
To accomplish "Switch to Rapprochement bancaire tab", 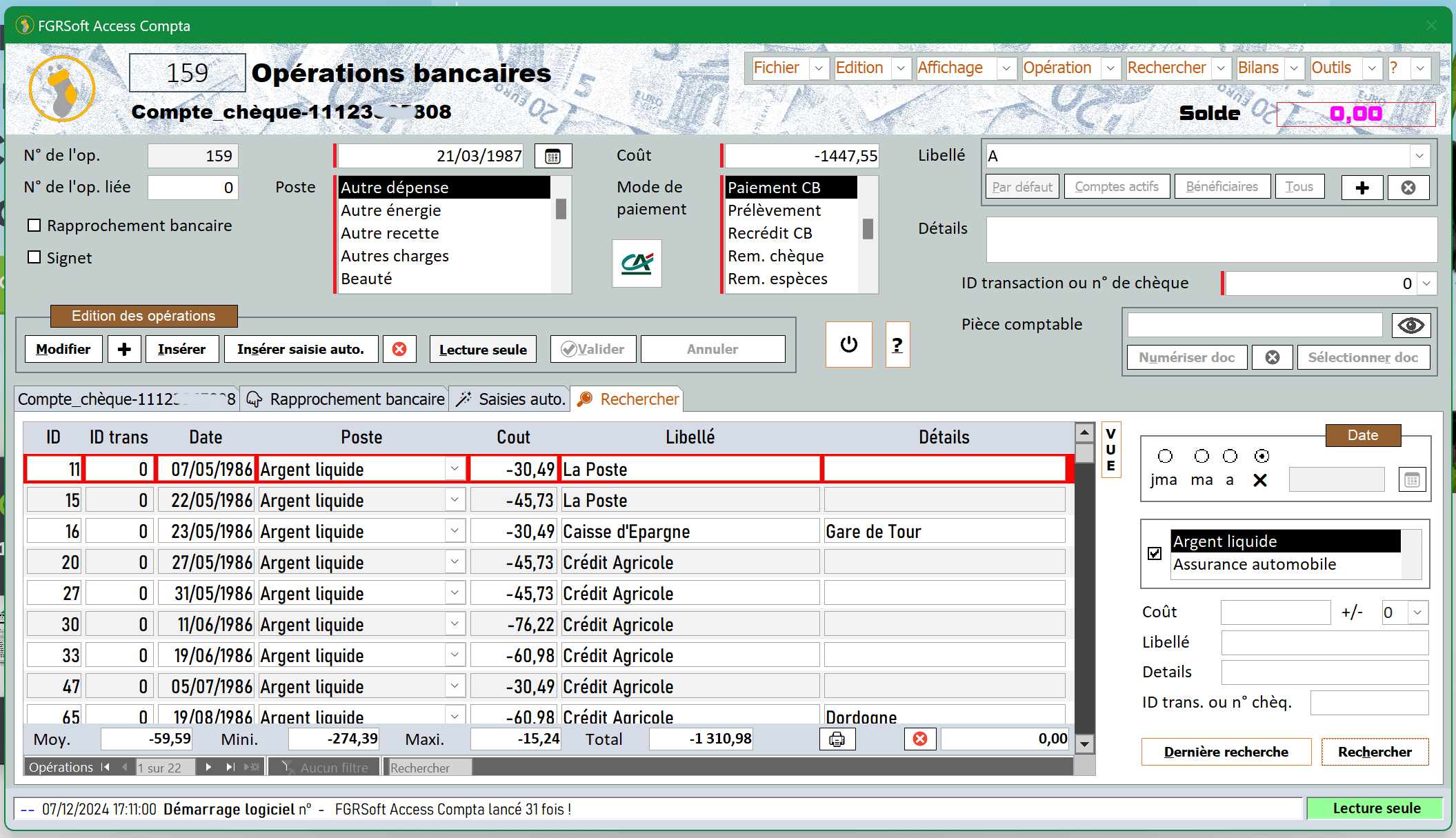I will tap(345, 399).
